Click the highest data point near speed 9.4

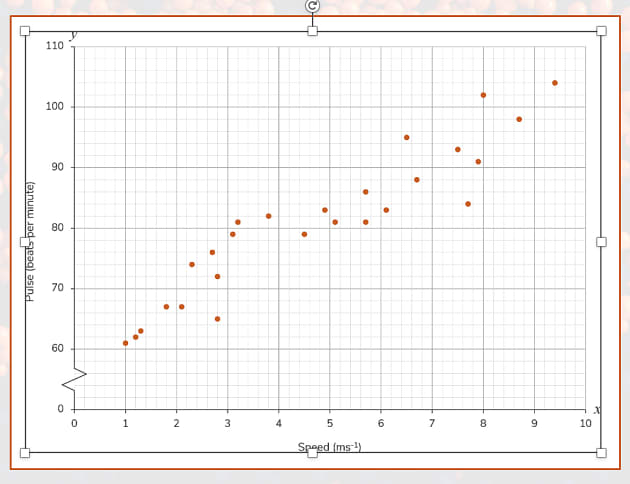(x=555, y=83)
